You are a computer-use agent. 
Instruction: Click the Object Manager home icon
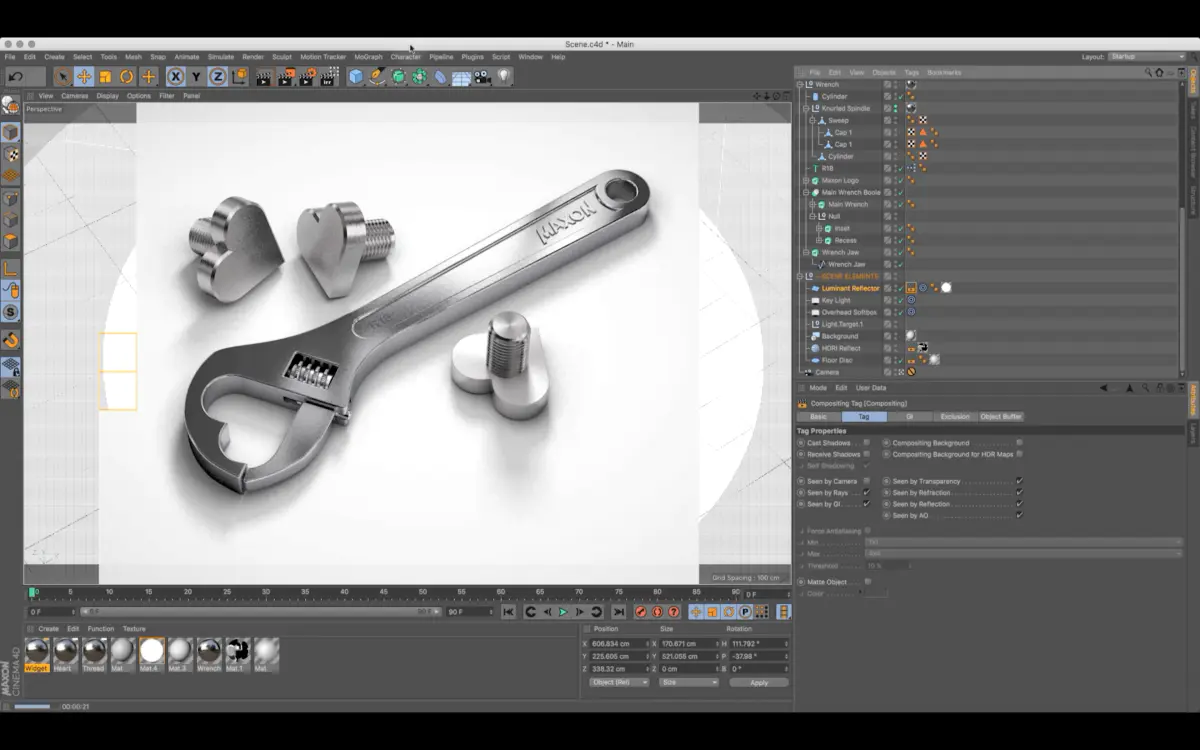(x=1159, y=72)
